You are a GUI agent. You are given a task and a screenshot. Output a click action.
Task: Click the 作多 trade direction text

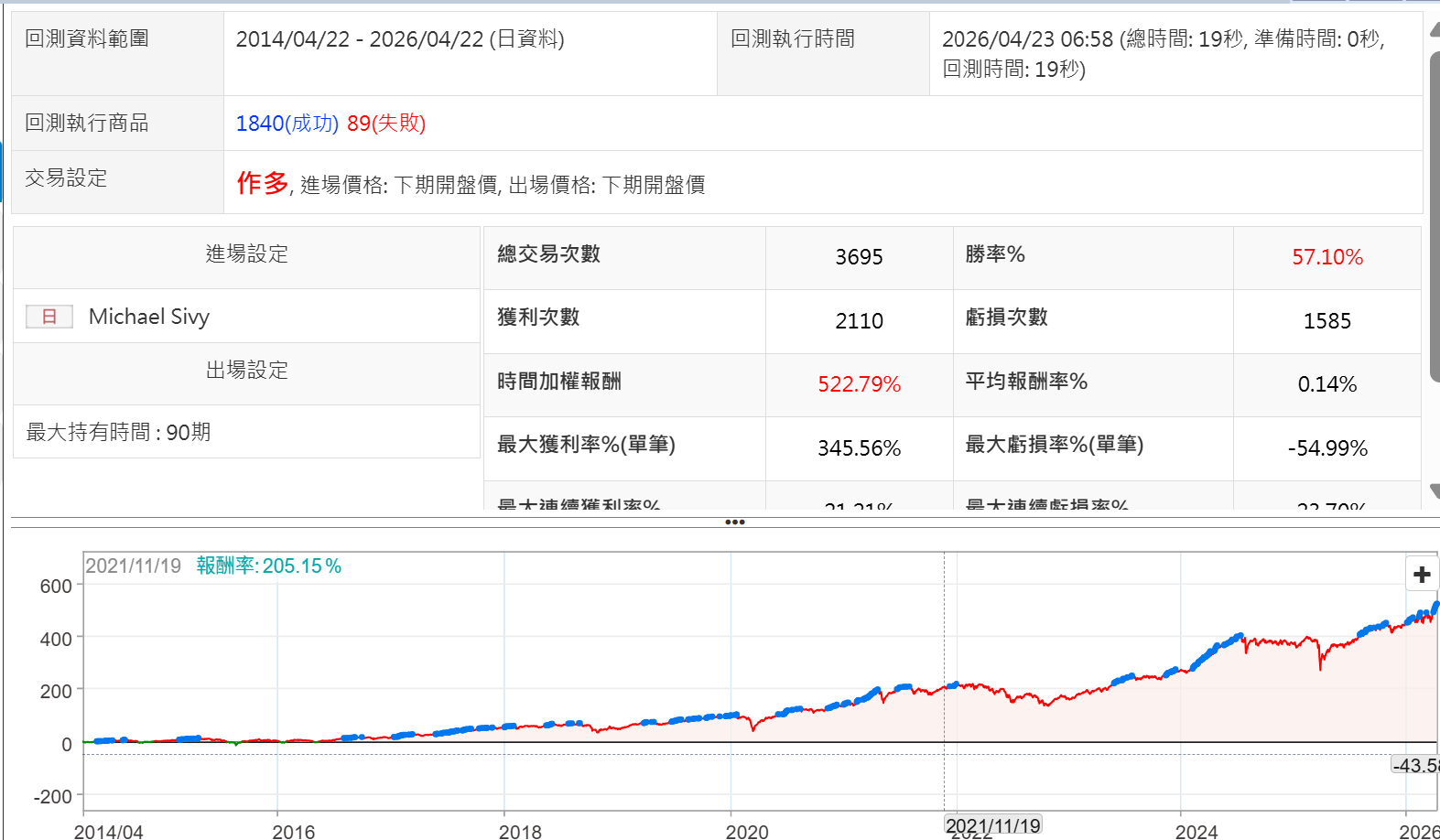(262, 183)
